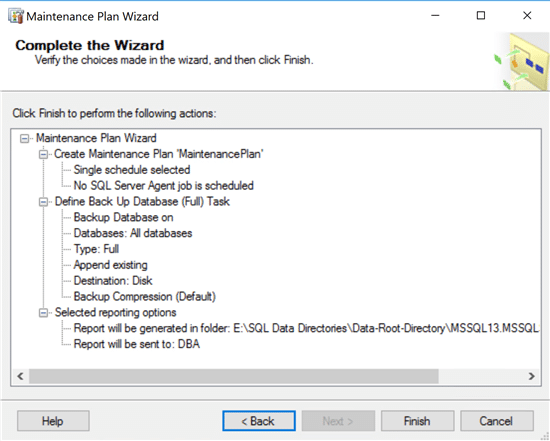
Task: Select the 'Destination: Disk' row
Action: click(113, 281)
